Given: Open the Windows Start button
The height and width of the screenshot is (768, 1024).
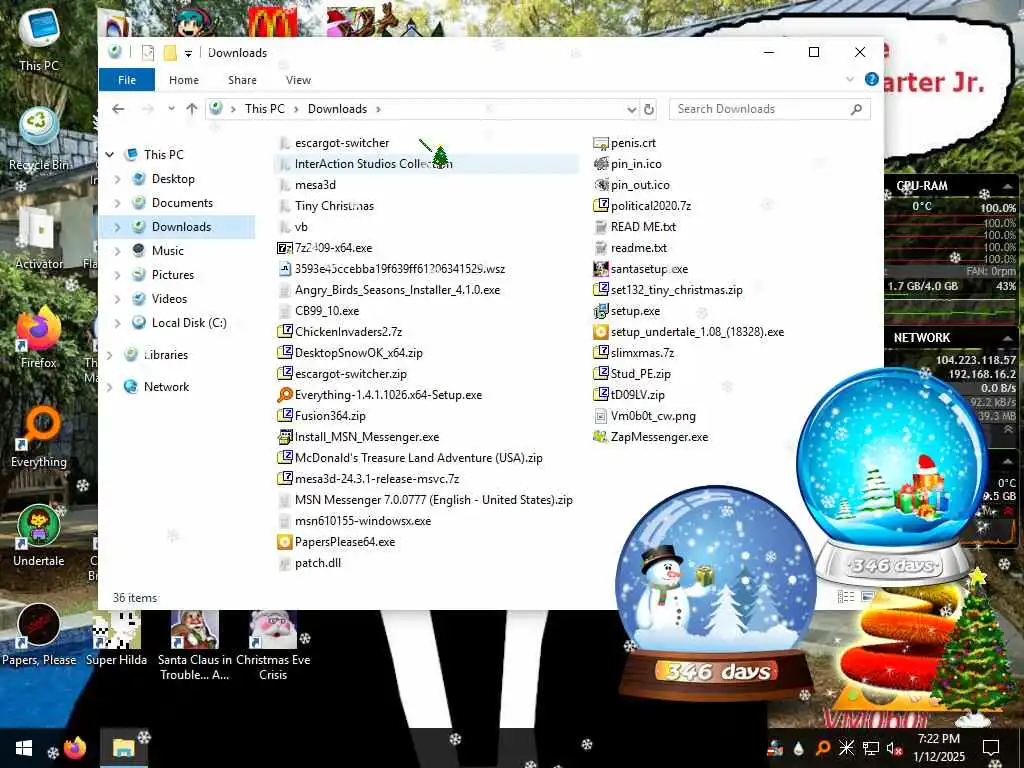Looking at the screenshot, I should click(24, 748).
